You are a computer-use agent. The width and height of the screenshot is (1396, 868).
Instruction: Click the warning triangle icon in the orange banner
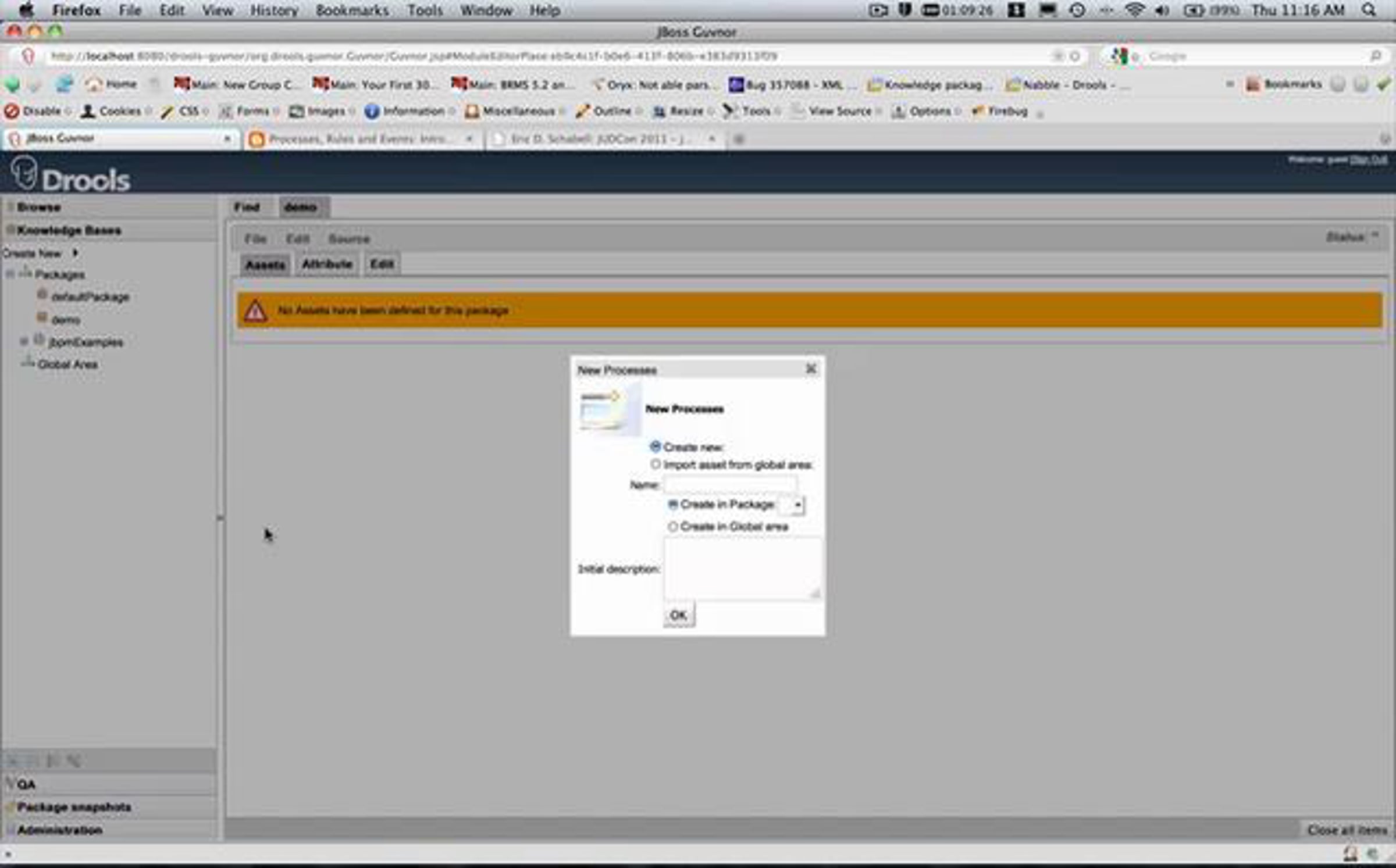(255, 311)
